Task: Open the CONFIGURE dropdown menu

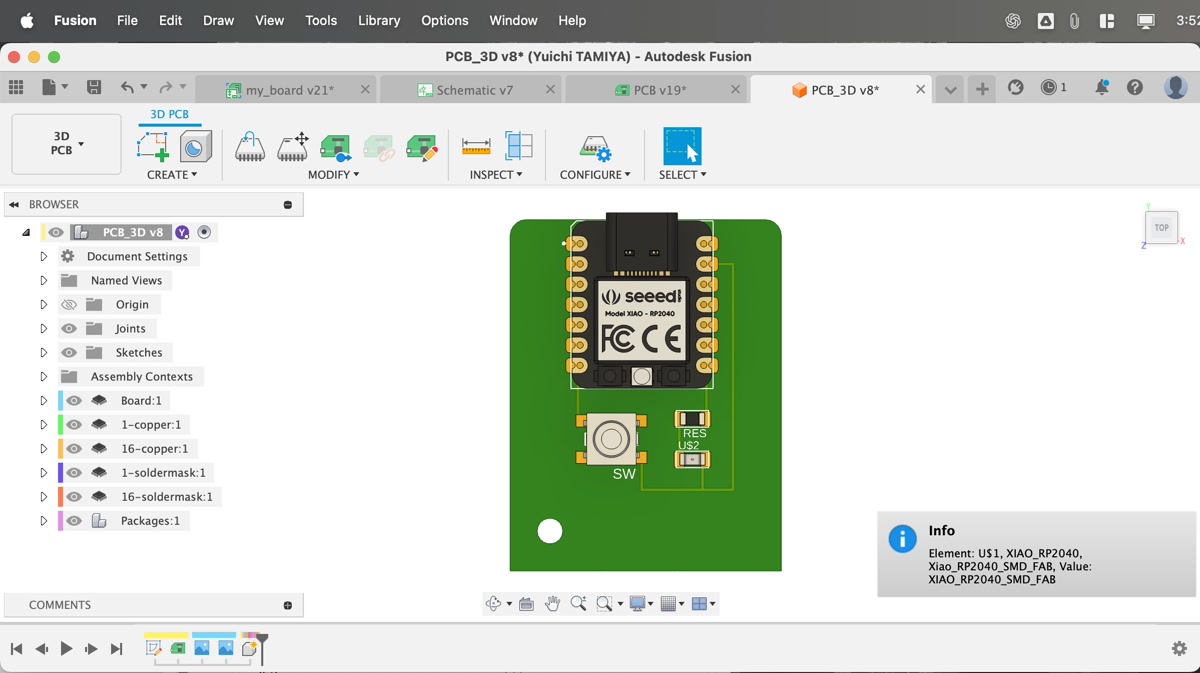Action: pos(595,174)
